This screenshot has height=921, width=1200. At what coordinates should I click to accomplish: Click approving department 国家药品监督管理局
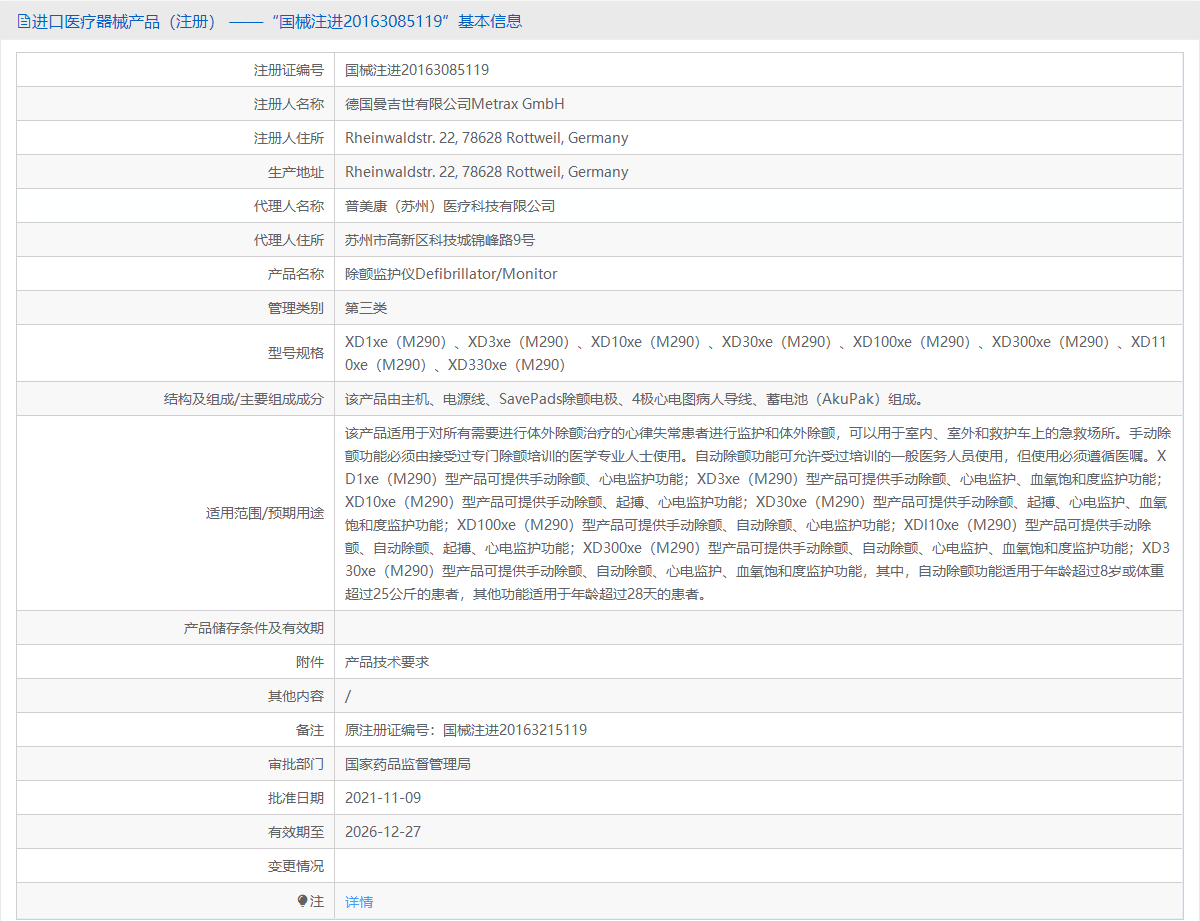(408, 764)
